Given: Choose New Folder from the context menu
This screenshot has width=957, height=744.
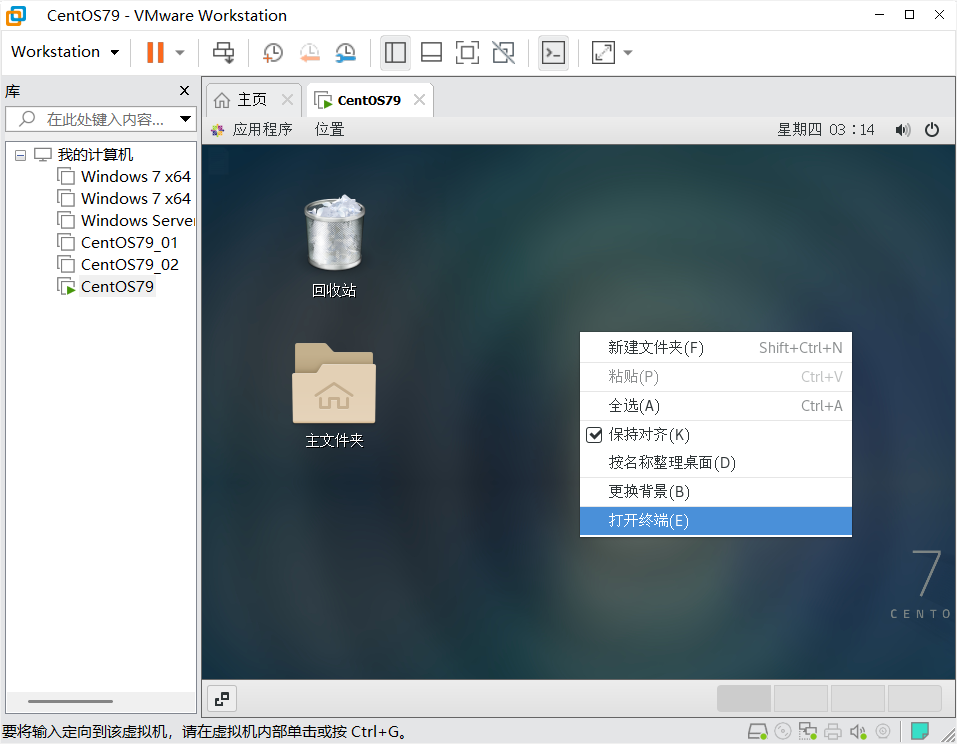Looking at the screenshot, I should pyautogui.click(x=715, y=348).
